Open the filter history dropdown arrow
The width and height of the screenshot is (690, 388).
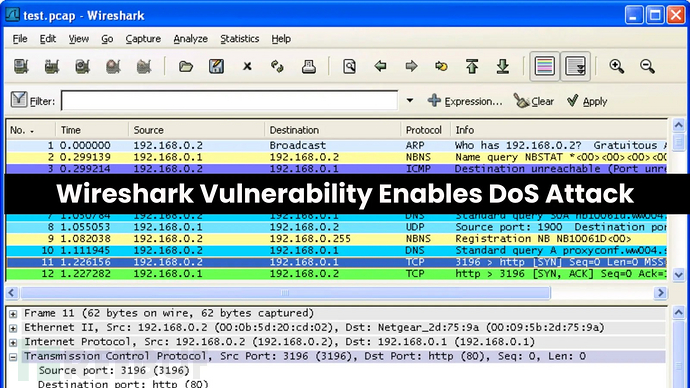[x=410, y=100]
